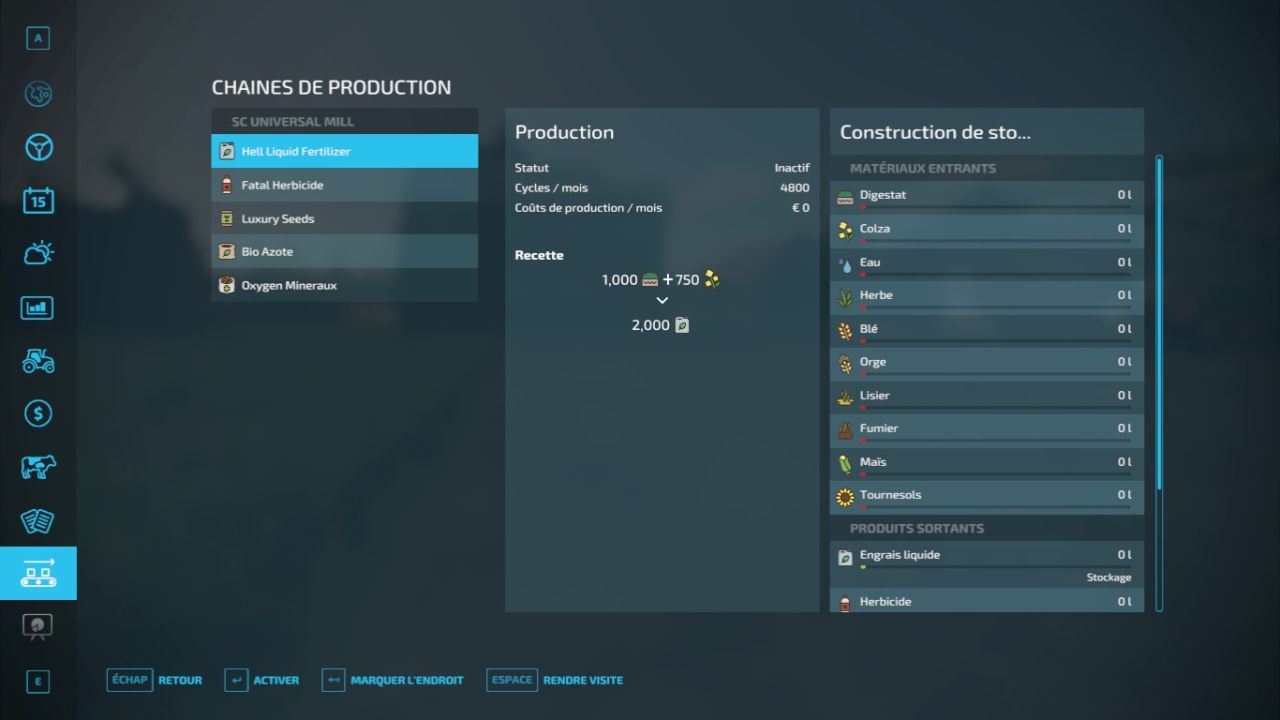Select the production chains conveyor icon

(38, 573)
